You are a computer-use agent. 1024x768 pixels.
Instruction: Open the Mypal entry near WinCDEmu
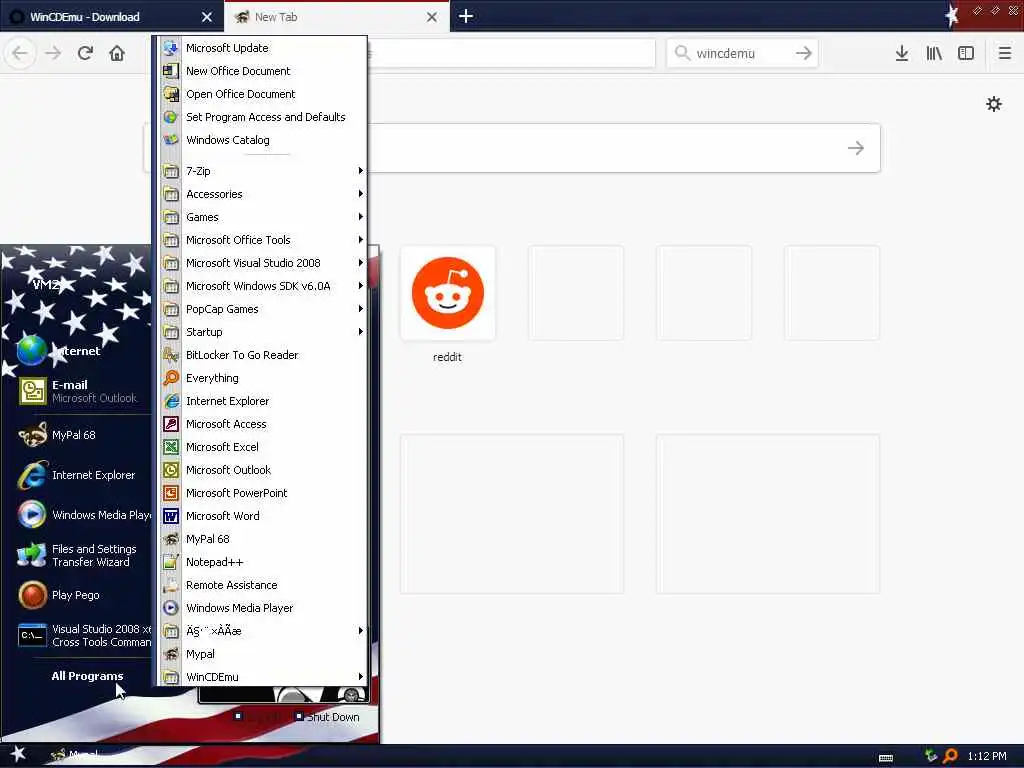pyautogui.click(x=263, y=654)
